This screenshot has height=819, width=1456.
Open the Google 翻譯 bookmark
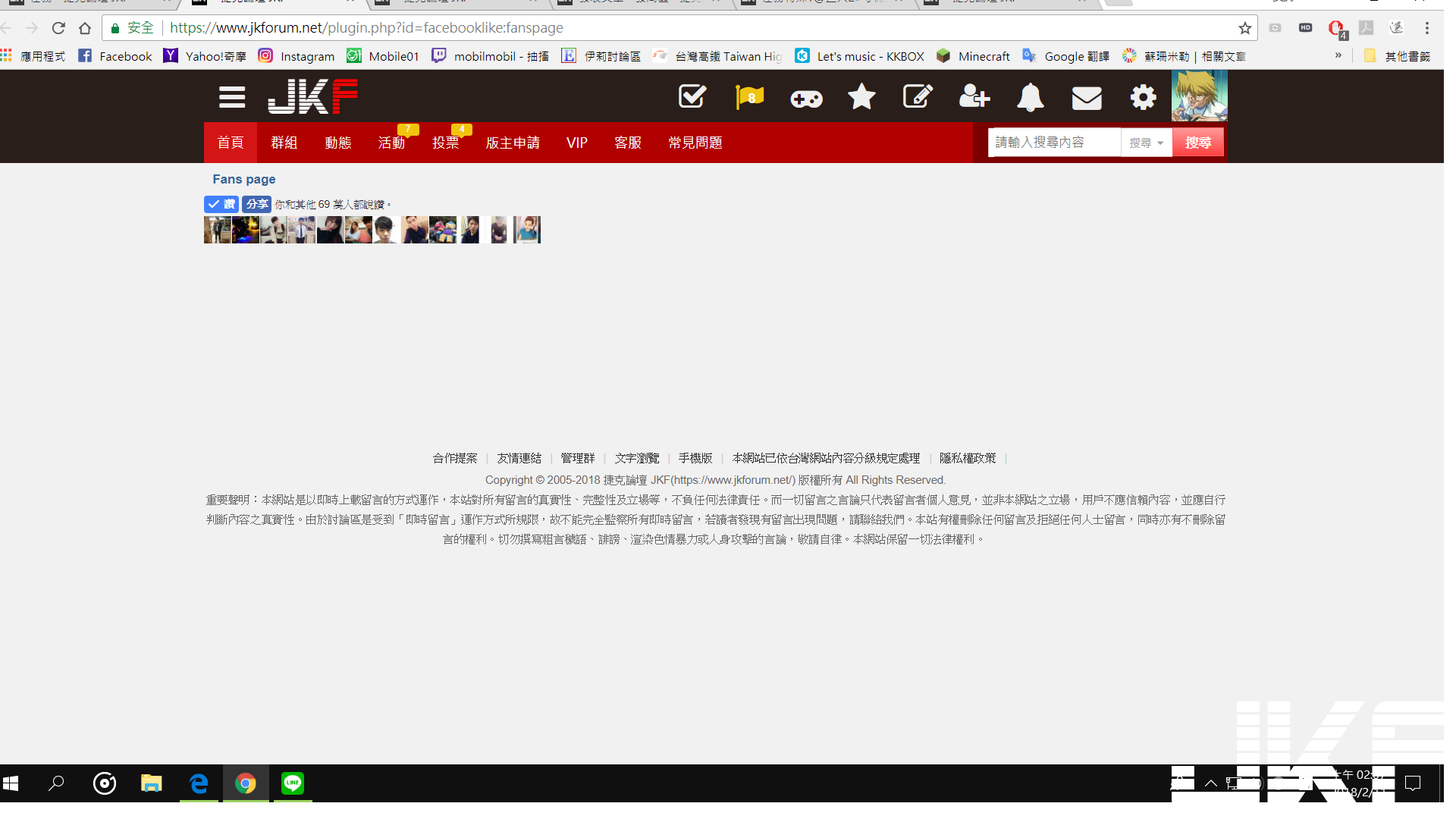(x=1065, y=56)
